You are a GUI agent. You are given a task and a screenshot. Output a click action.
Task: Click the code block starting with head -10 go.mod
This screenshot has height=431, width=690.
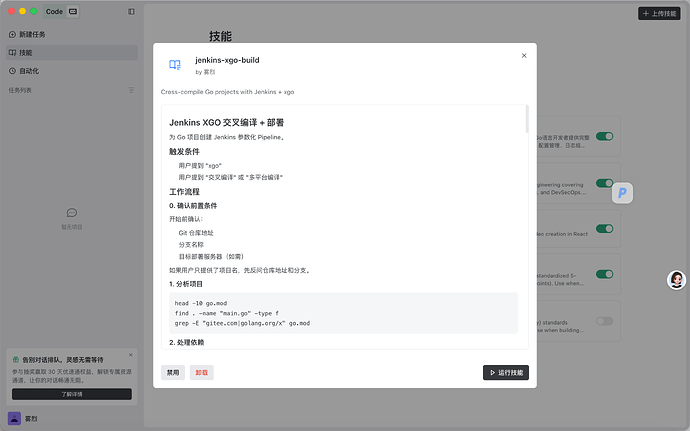pos(343,313)
